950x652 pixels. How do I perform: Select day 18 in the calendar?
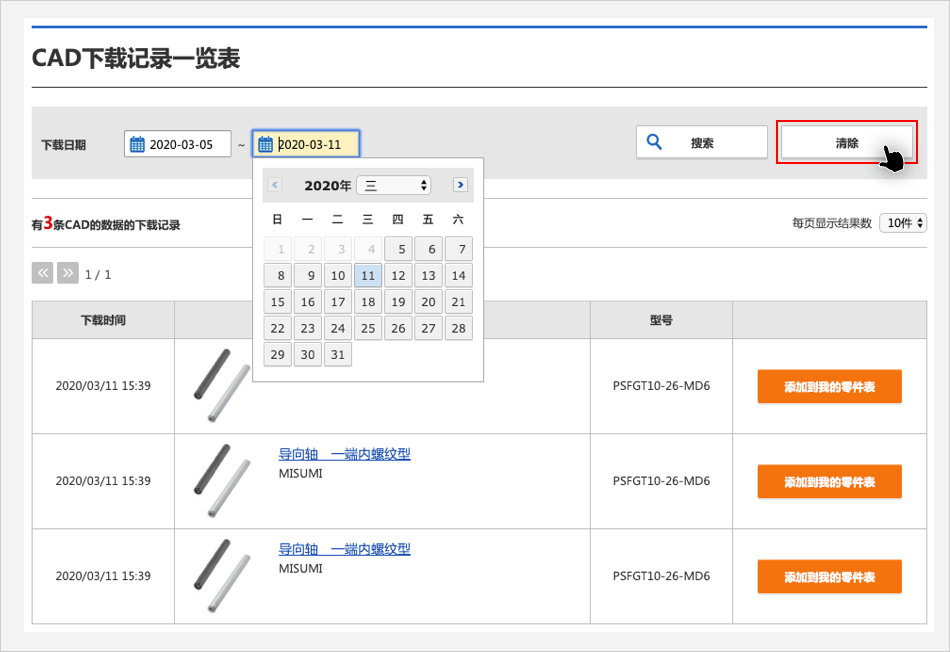point(368,302)
